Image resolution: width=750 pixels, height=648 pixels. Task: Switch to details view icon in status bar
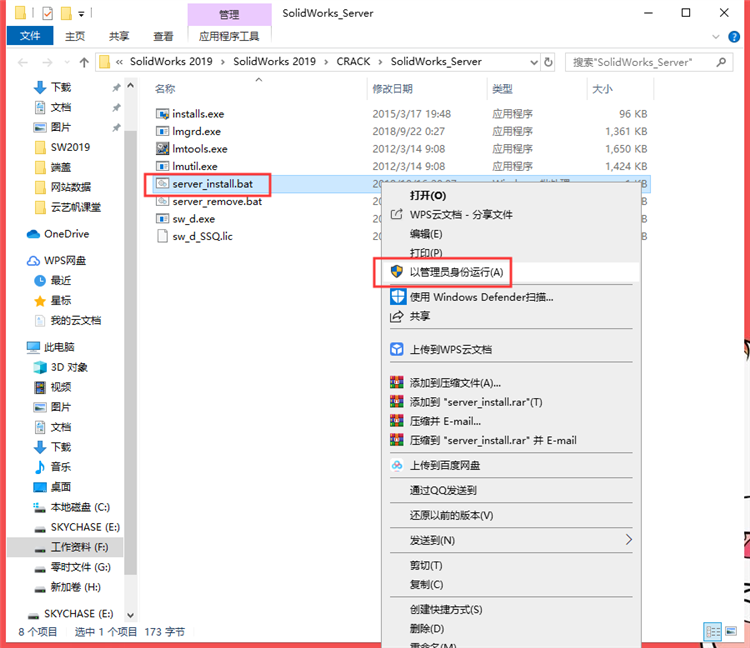713,632
